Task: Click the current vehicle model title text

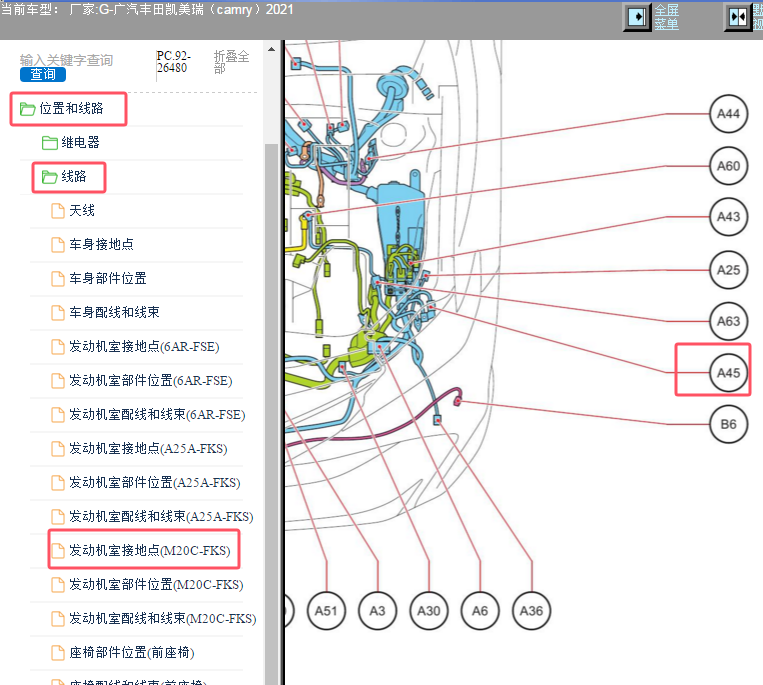Action: [147, 10]
